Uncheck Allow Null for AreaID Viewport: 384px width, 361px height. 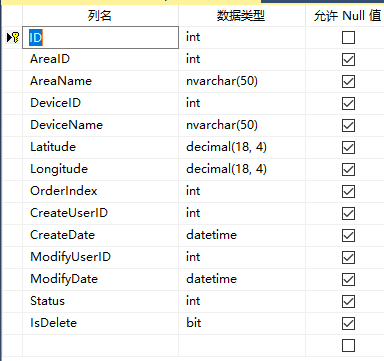tap(348, 59)
